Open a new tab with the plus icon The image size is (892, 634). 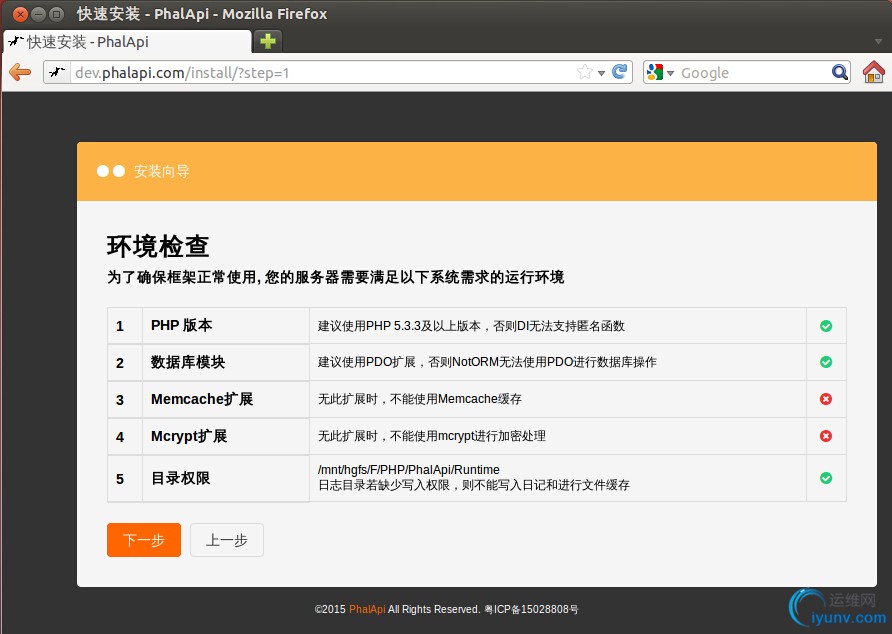pos(267,41)
